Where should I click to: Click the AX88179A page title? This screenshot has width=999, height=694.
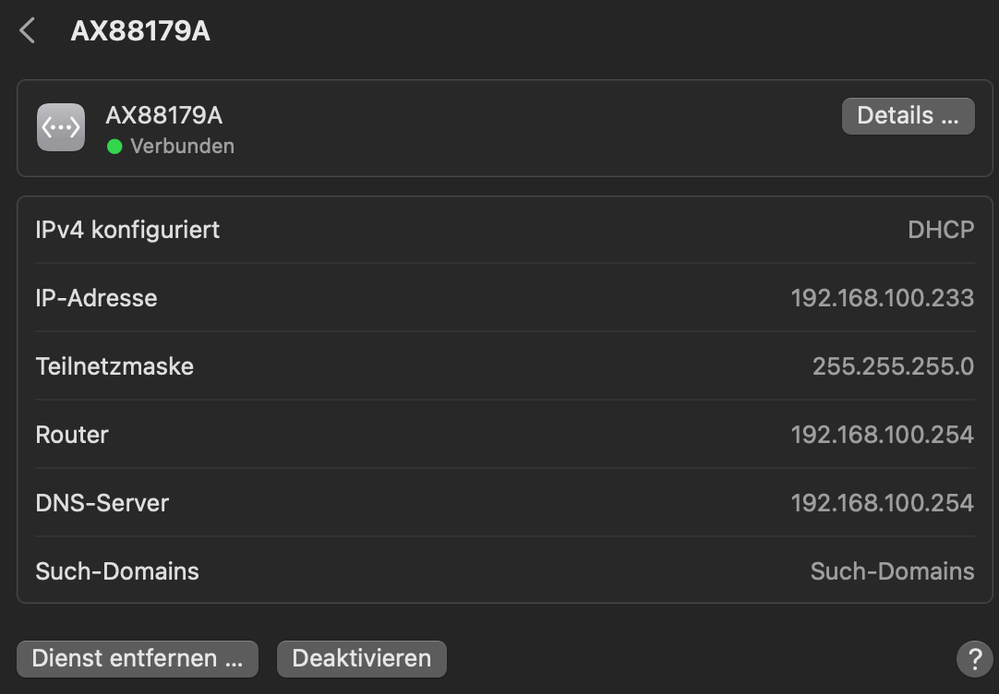(140, 31)
